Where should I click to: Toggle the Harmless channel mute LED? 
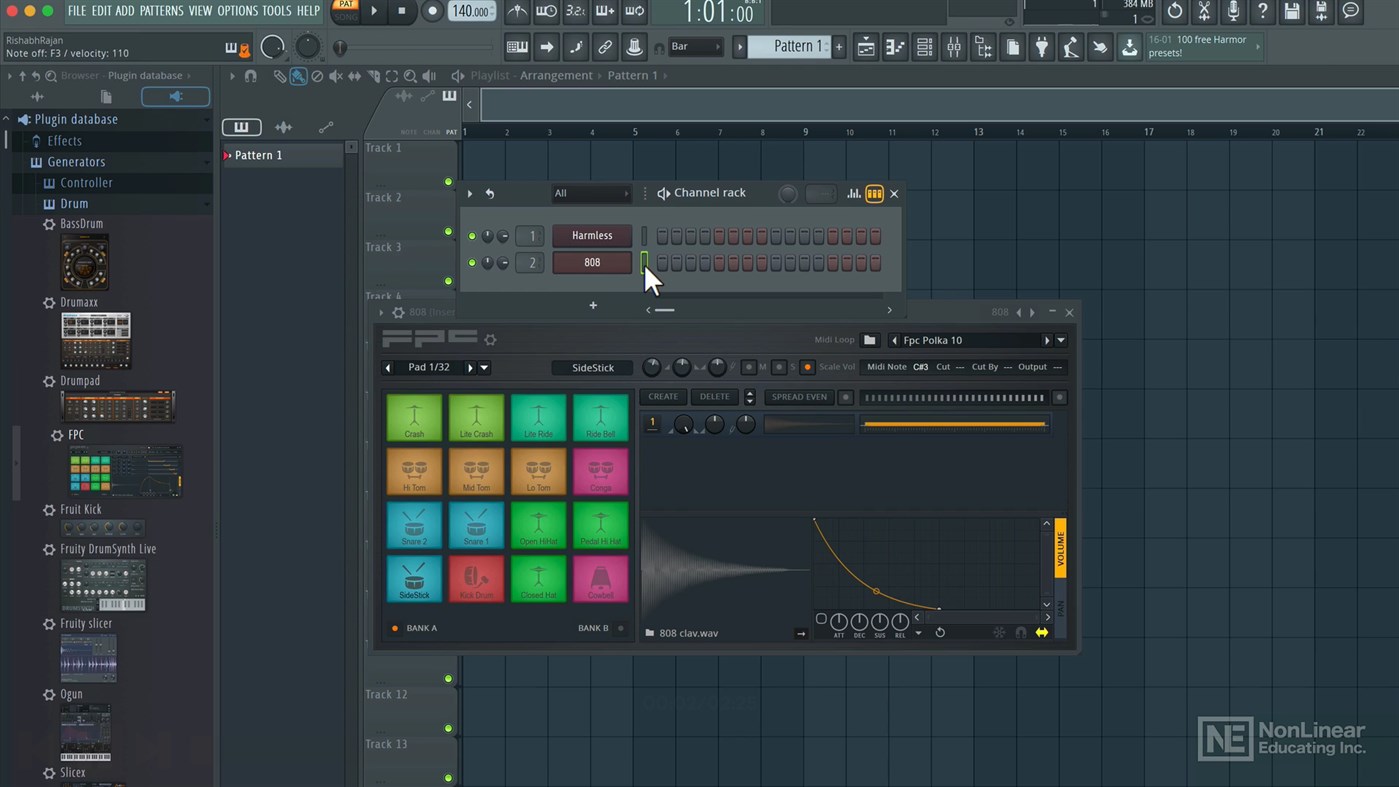tap(472, 236)
